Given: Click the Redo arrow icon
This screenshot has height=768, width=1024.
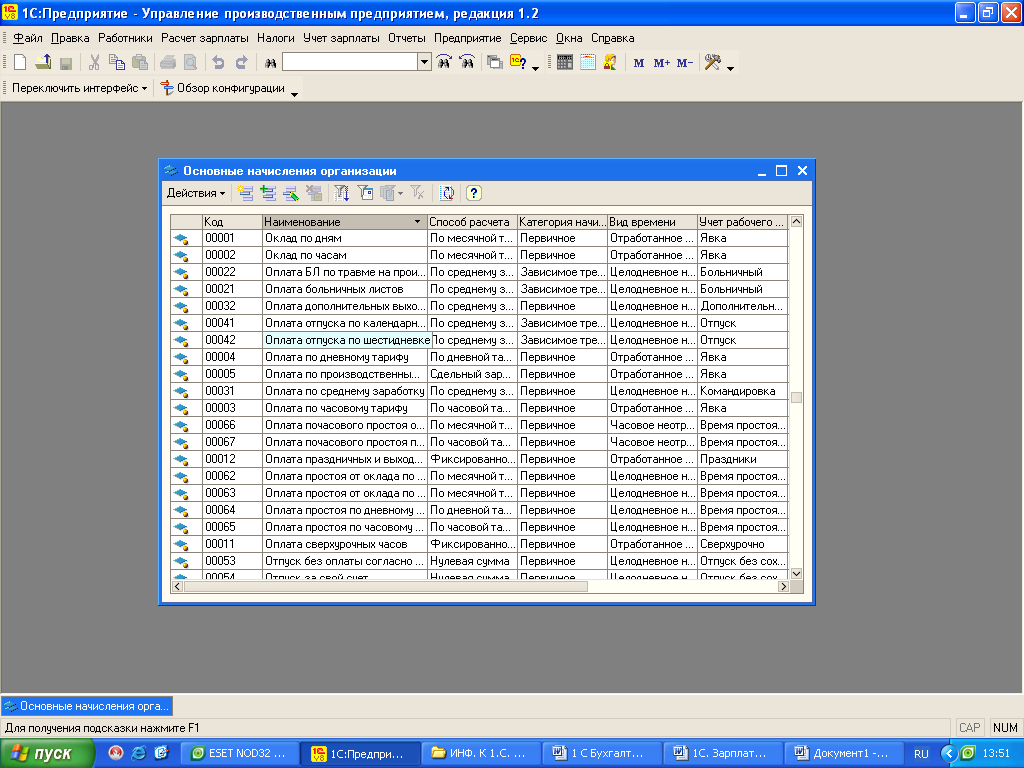Looking at the screenshot, I should tap(242, 63).
